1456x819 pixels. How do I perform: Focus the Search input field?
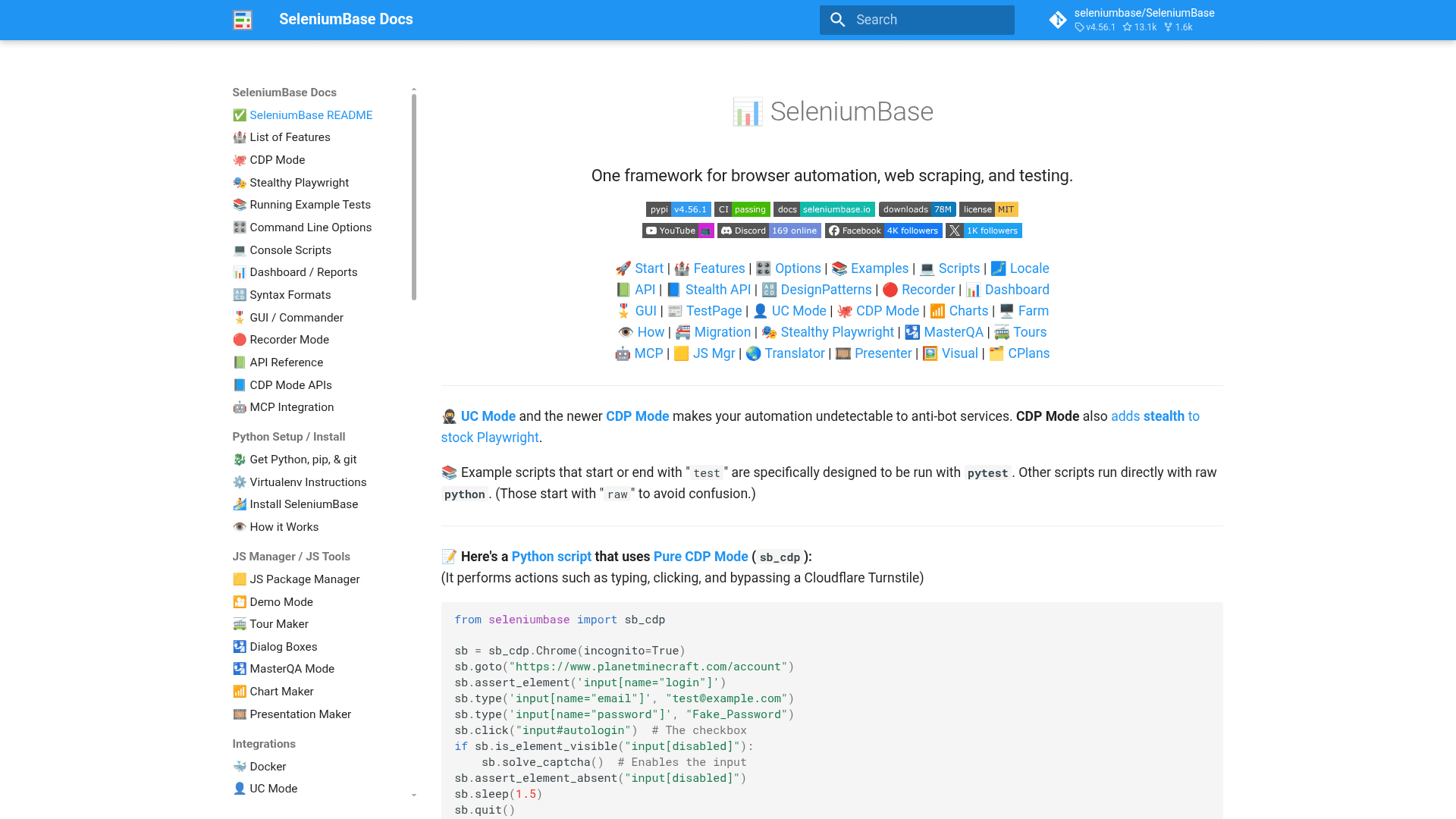click(917, 20)
